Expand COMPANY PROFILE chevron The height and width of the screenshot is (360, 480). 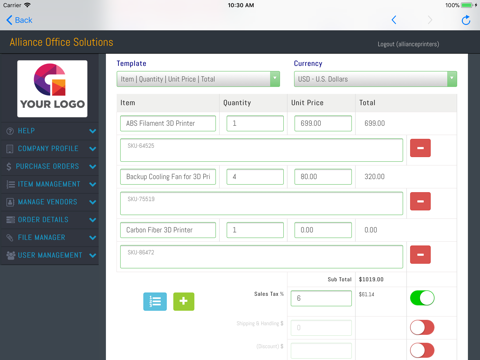pos(93,149)
